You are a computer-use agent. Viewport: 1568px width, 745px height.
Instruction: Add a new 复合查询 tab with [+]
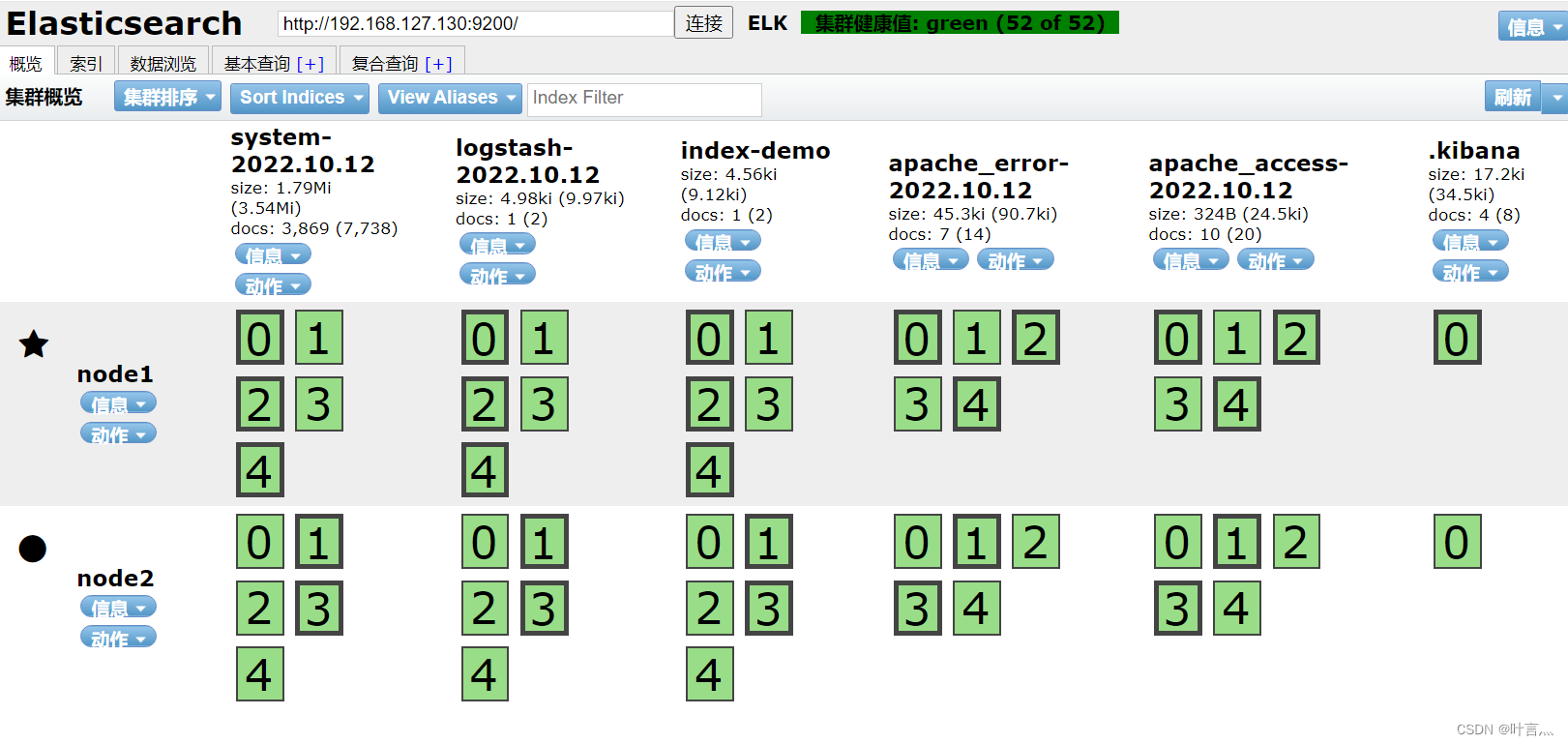pyautogui.click(x=438, y=64)
